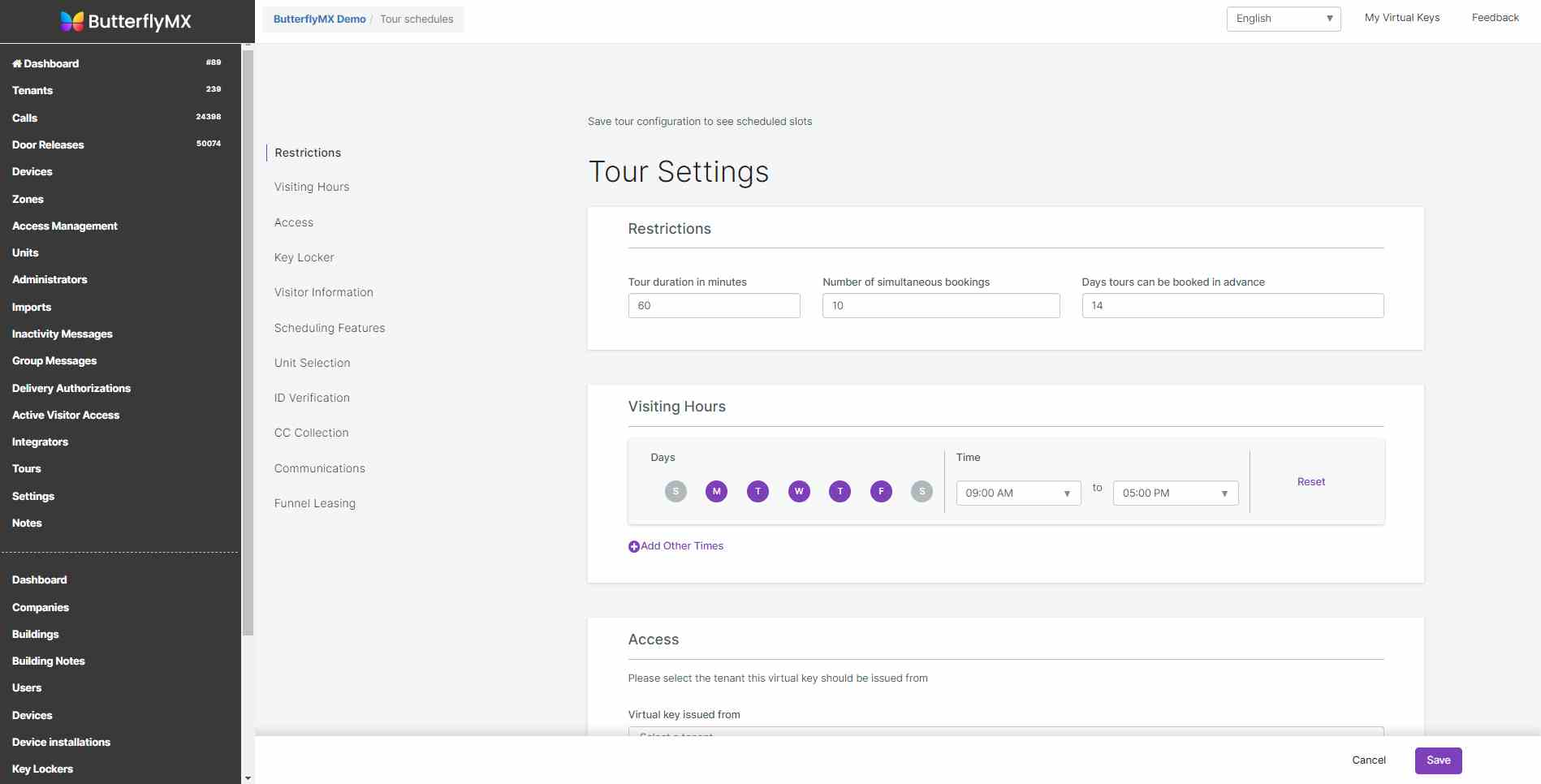This screenshot has width=1541, height=784.
Task: Open the 09:00 AM start time dropdown
Action: tap(1017, 493)
